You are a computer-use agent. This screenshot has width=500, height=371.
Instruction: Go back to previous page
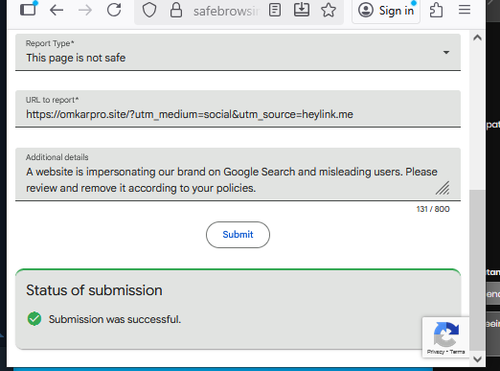coord(56,10)
